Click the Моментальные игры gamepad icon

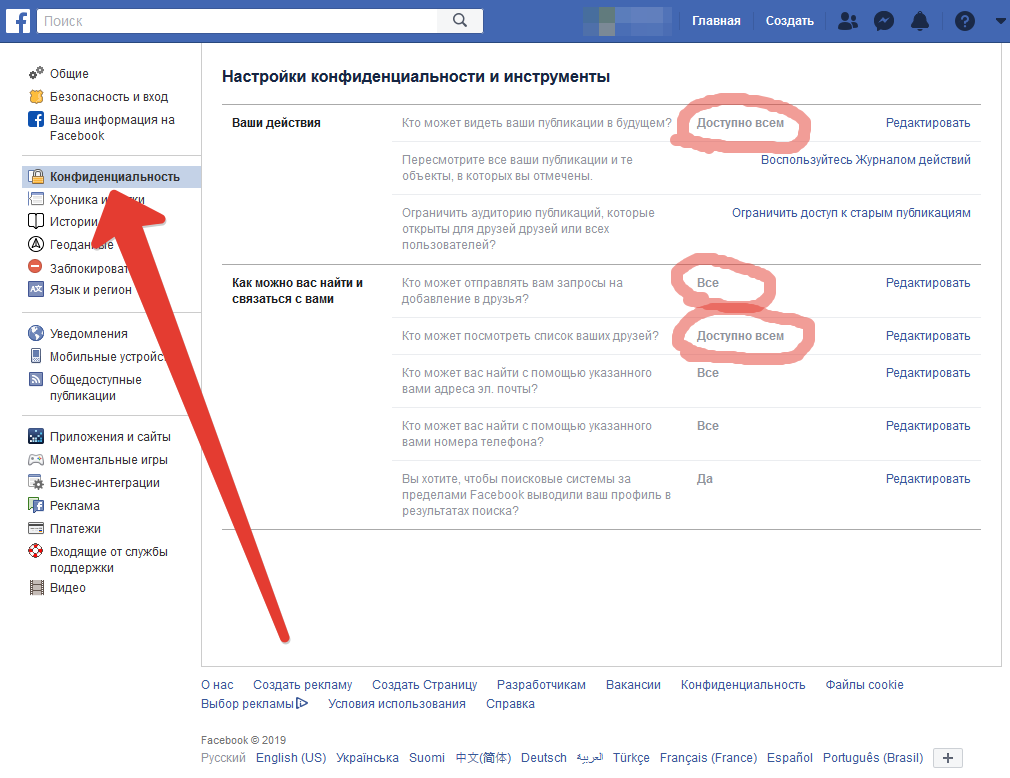(36, 459)
